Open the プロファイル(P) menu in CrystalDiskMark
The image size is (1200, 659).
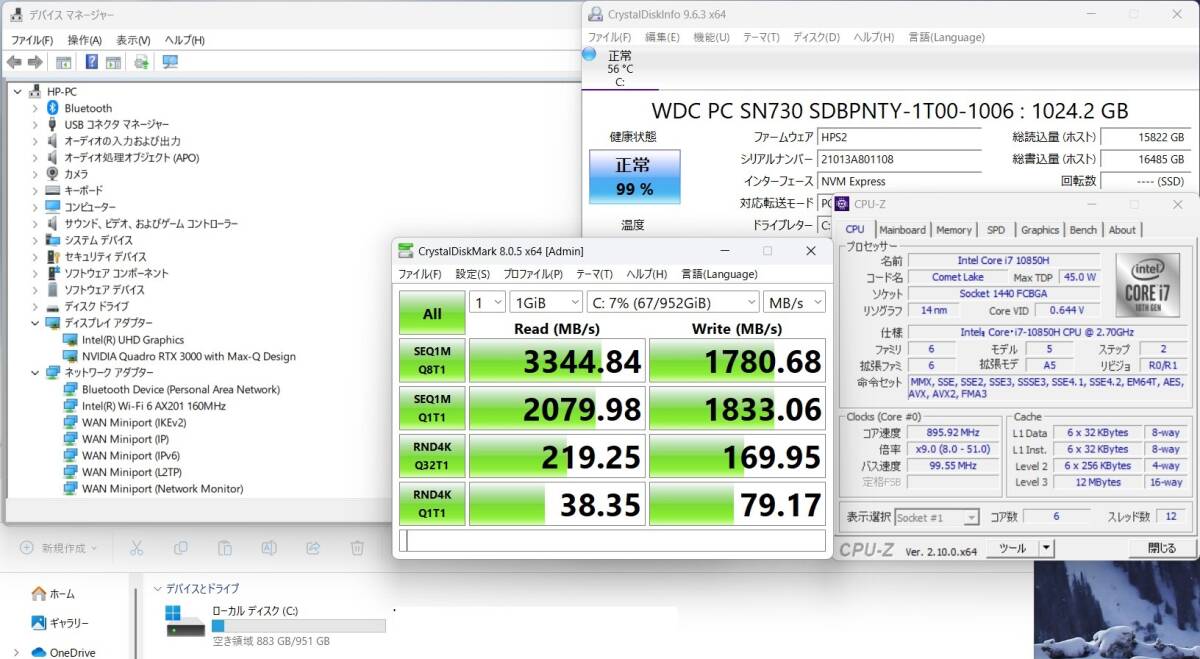pyautogui.click(x=532, y=274)
